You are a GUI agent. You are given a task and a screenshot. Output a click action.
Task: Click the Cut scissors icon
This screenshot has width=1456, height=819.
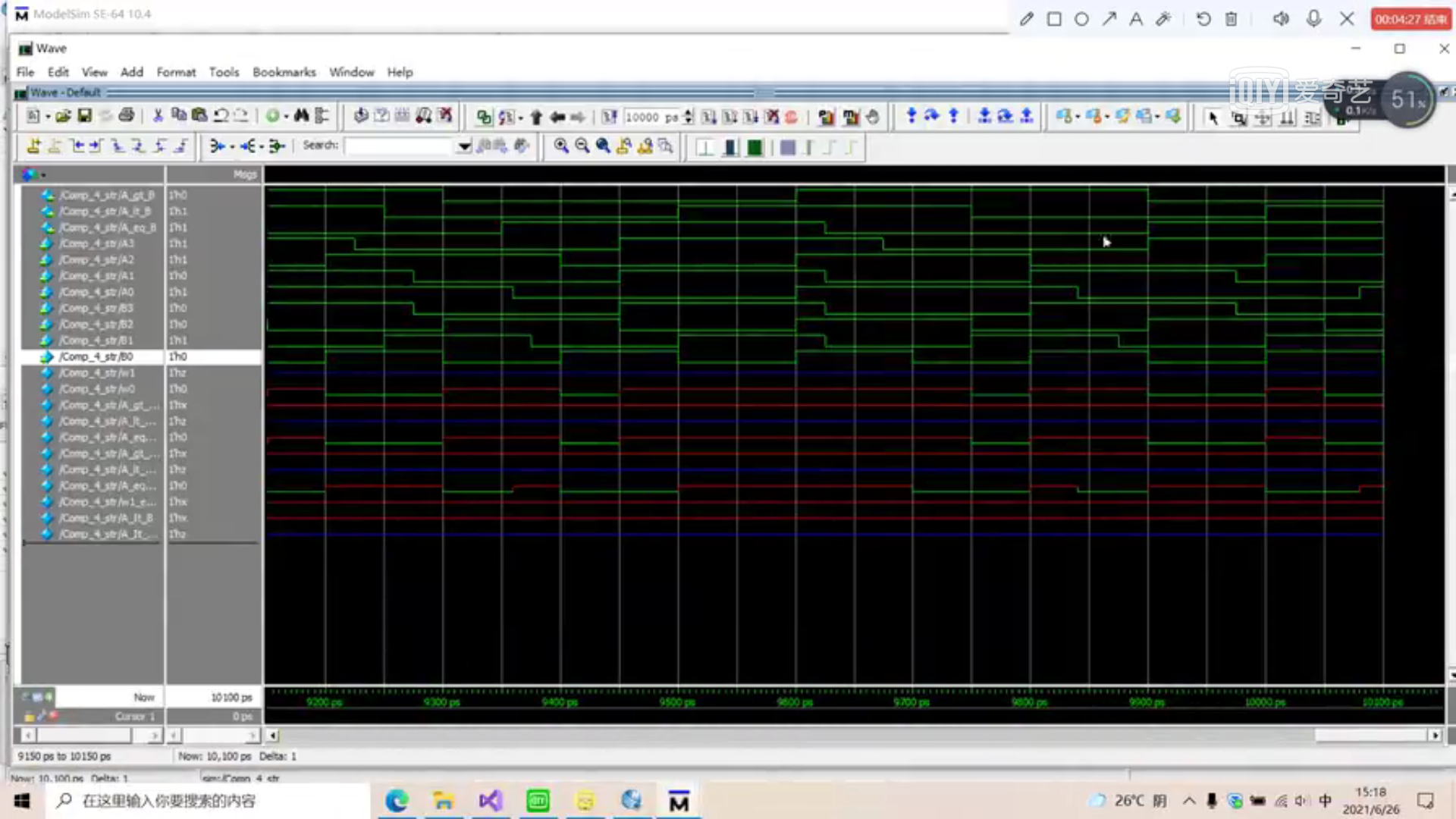(x=158, y=116)
